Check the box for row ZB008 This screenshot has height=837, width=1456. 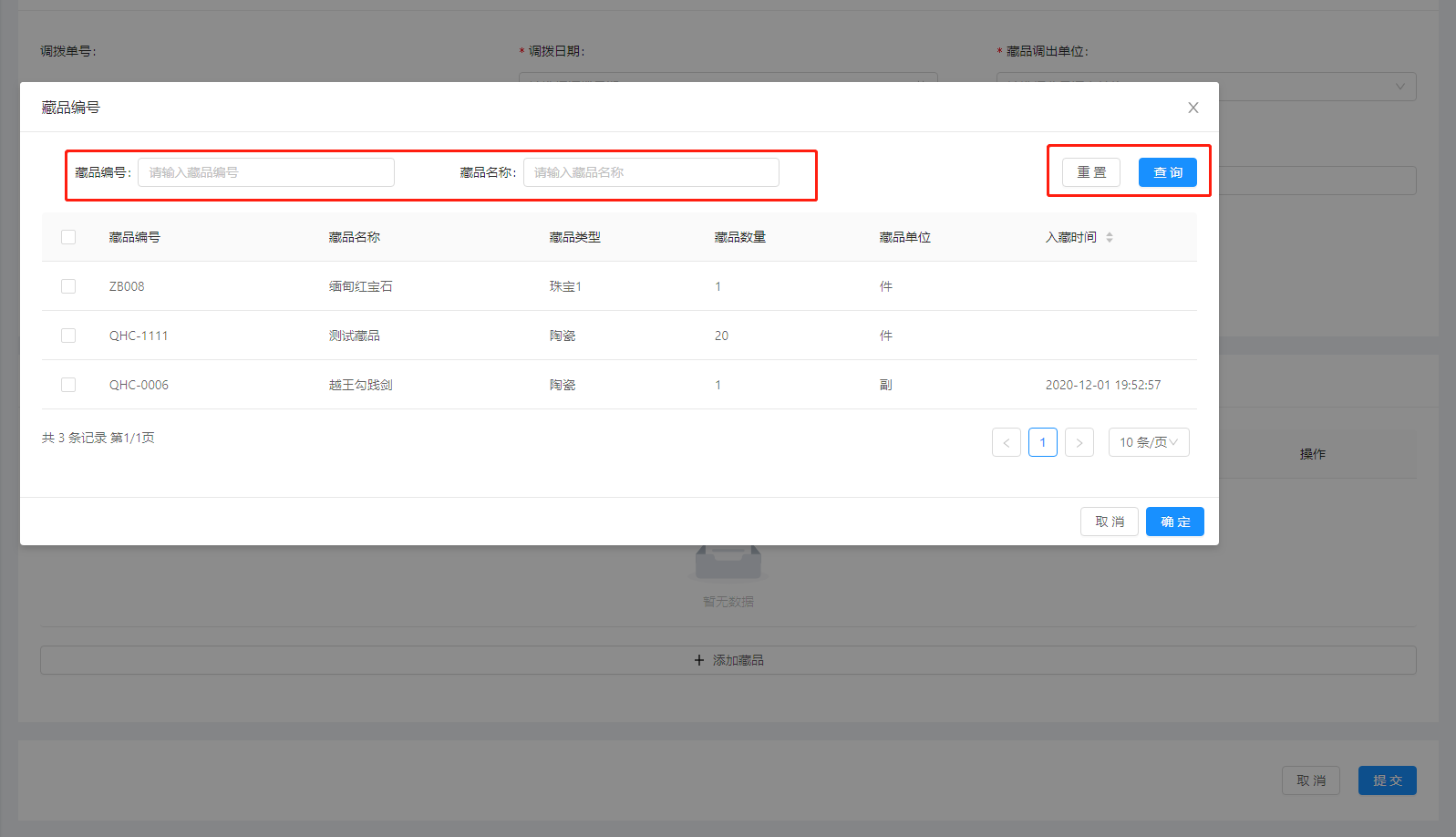click(x=68, y=286)
